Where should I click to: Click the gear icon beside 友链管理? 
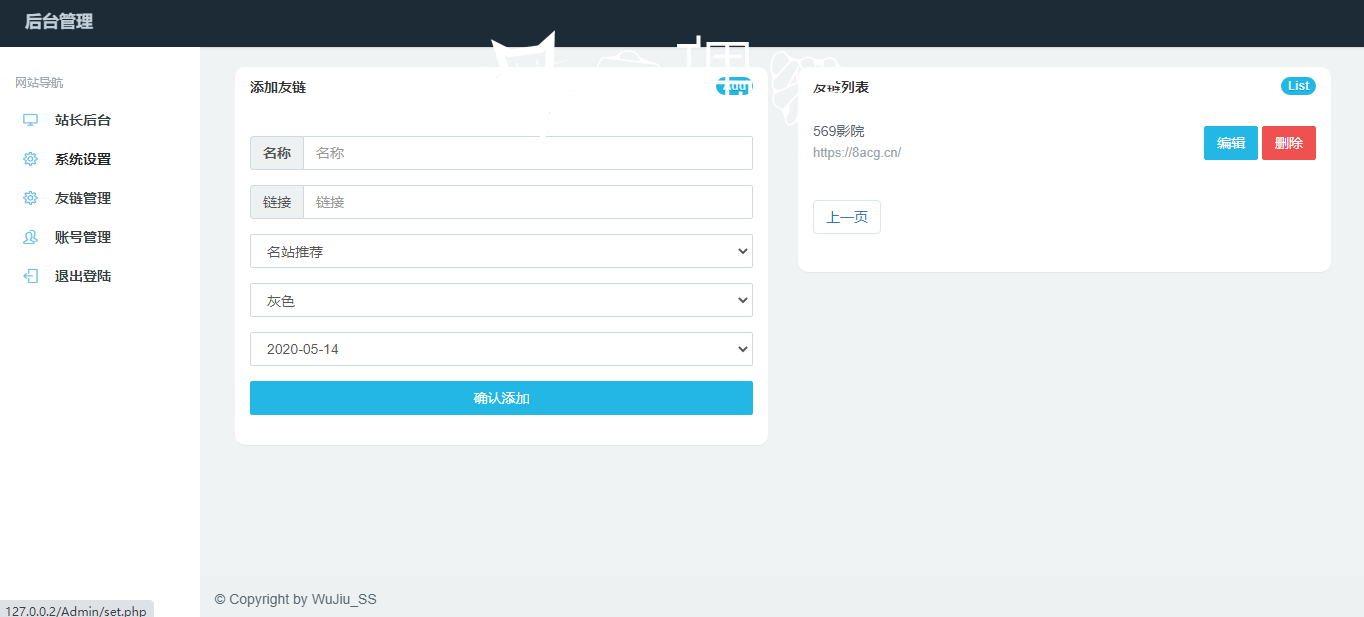point(30,198)
